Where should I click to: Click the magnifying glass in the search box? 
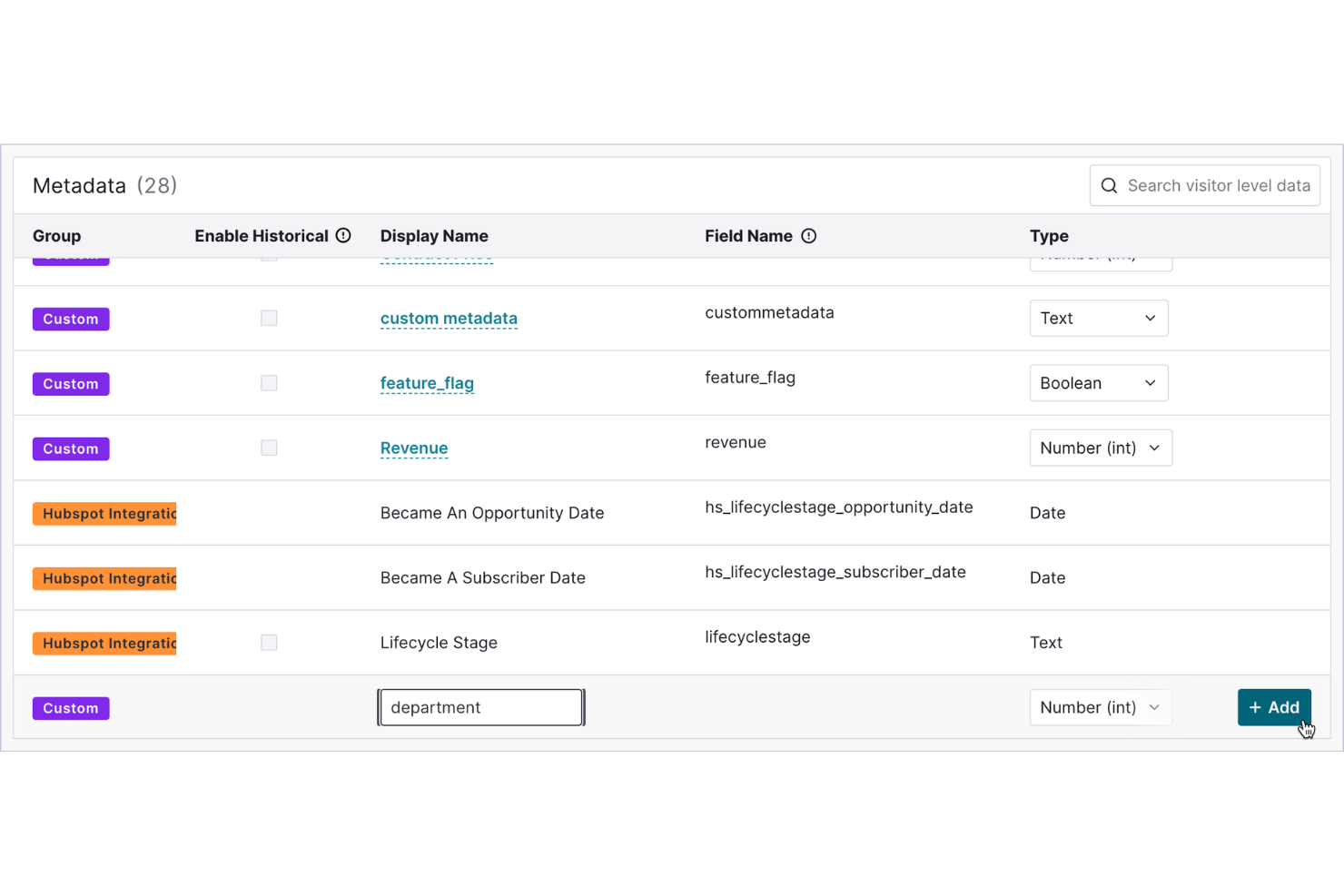pyautogui.click(x=1109, y=185)
